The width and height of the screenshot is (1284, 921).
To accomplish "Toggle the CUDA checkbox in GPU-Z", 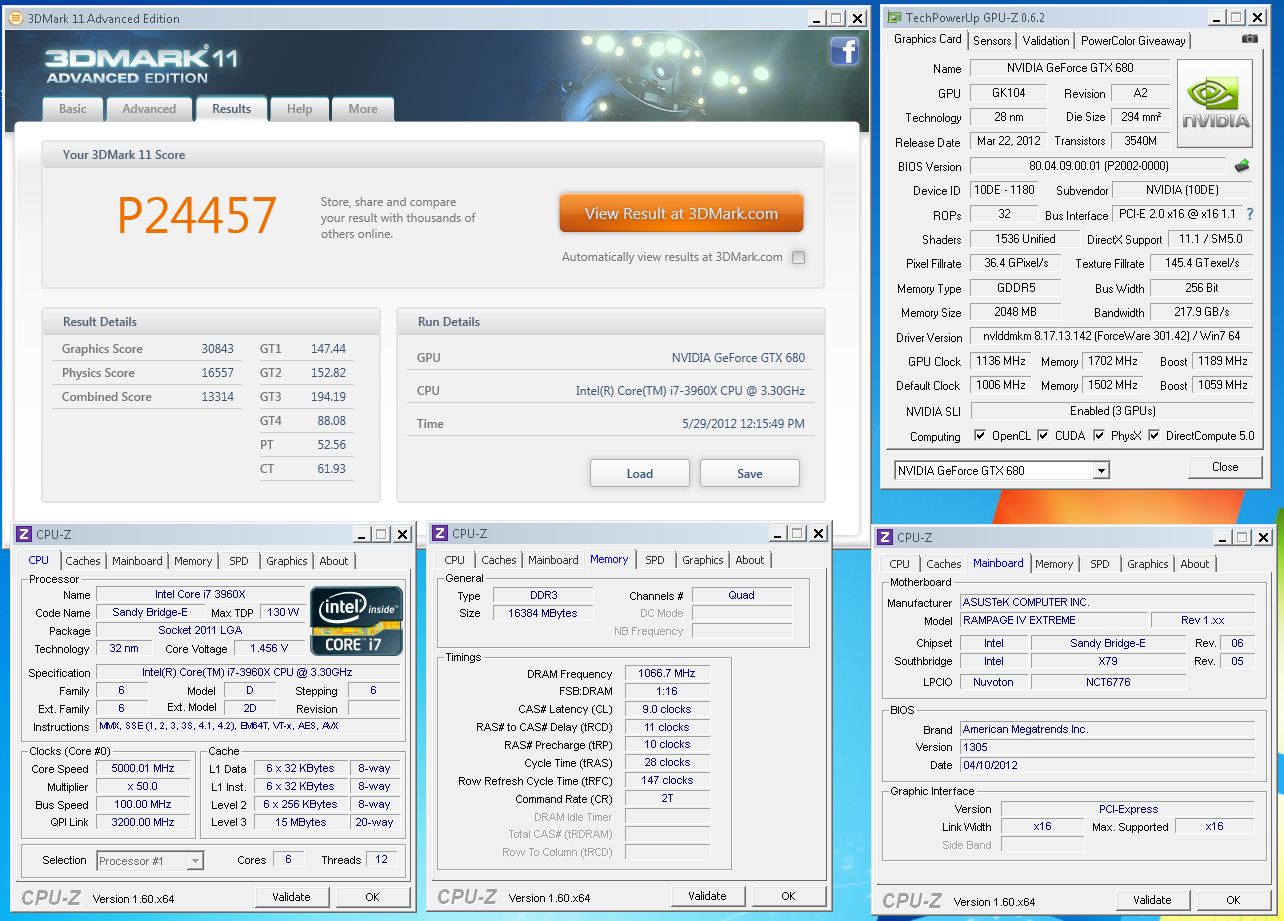I will click(1043, 436).
